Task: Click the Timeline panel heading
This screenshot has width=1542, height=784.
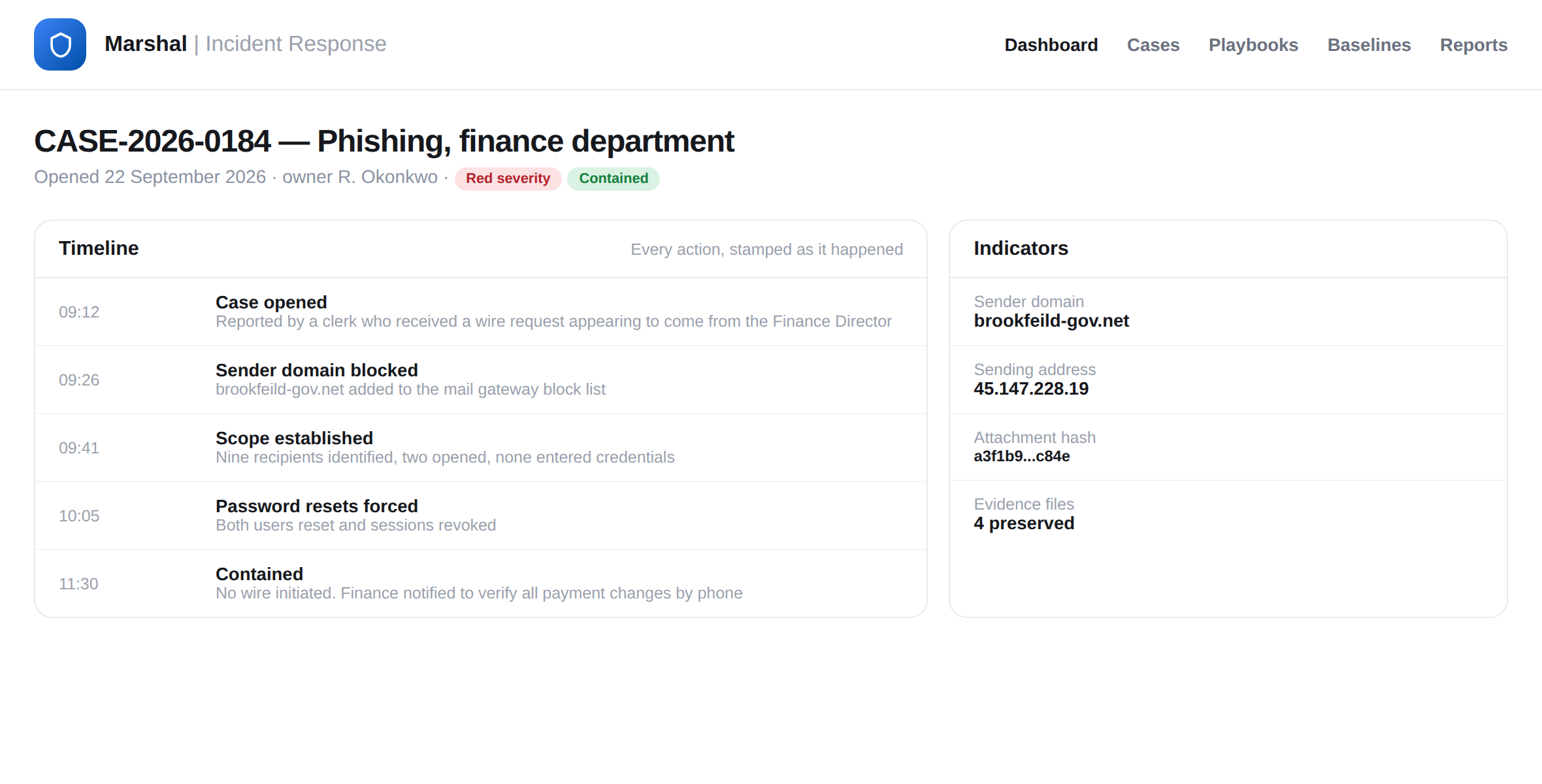Action: pyautogui.click(x=99, y=248)
